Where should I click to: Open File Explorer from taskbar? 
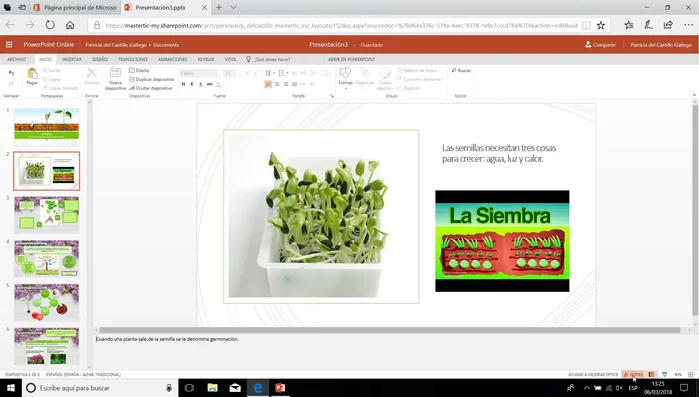click(x=212, y=388)
